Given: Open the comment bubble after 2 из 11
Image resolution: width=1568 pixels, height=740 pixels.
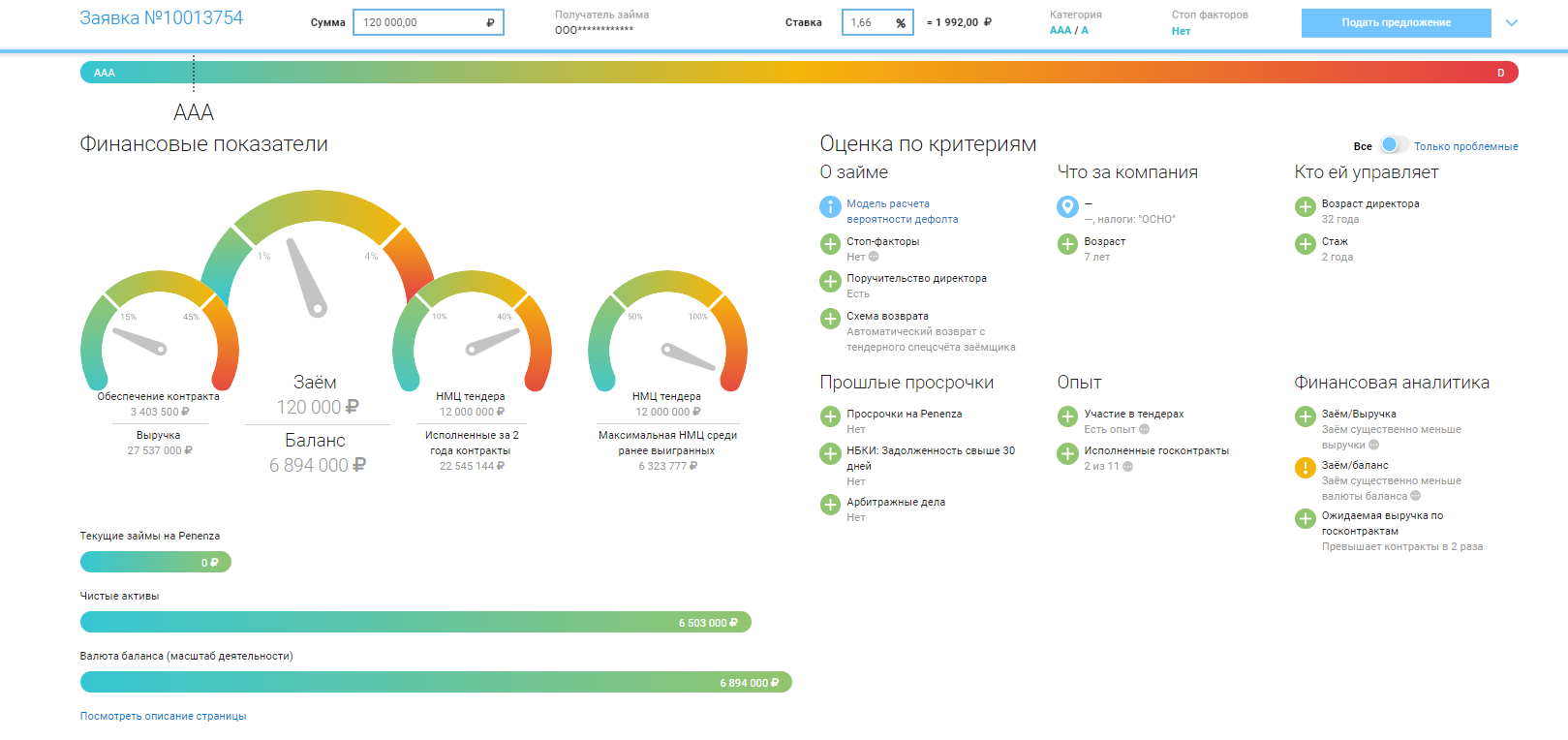Looking at the screenshot, I should tap(1128, 466).
